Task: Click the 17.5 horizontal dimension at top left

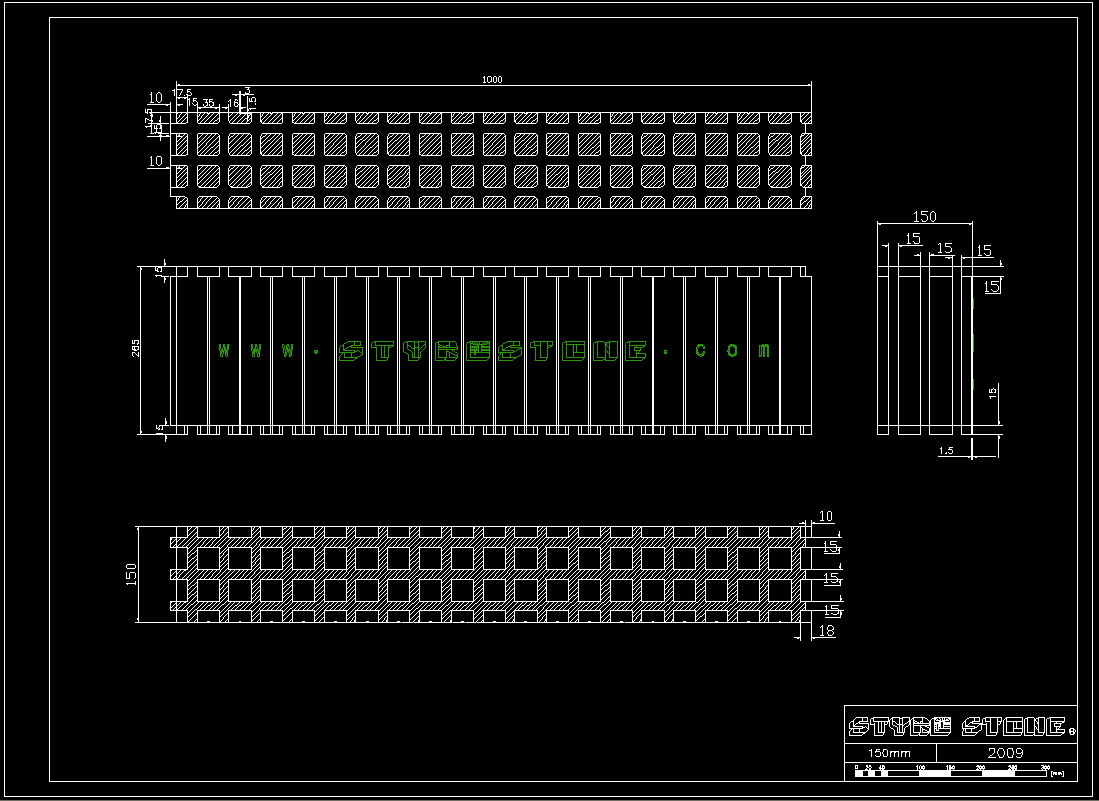Action: pyautogui.click(x=182, y=93)
